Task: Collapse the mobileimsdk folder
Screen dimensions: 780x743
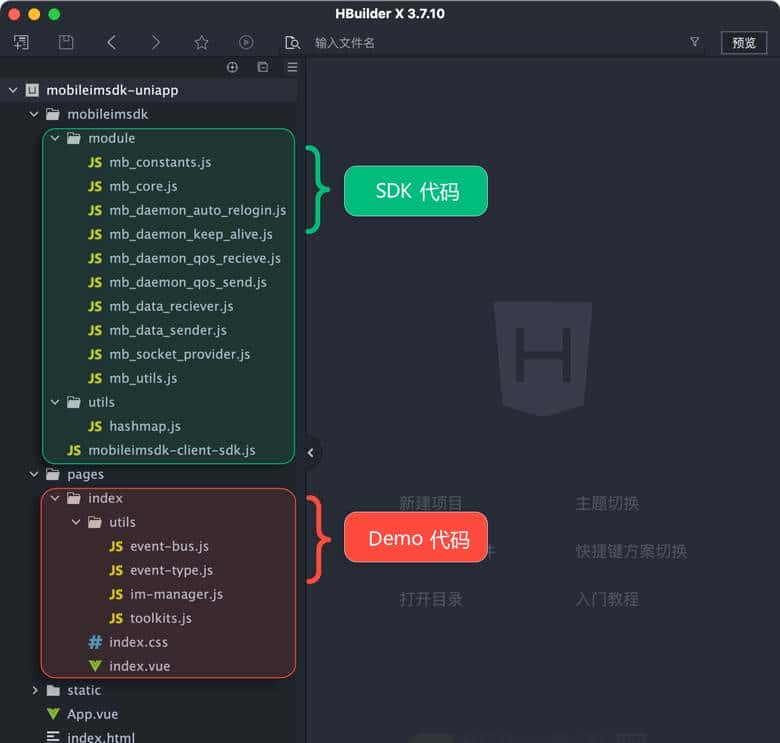Action: 34,114
